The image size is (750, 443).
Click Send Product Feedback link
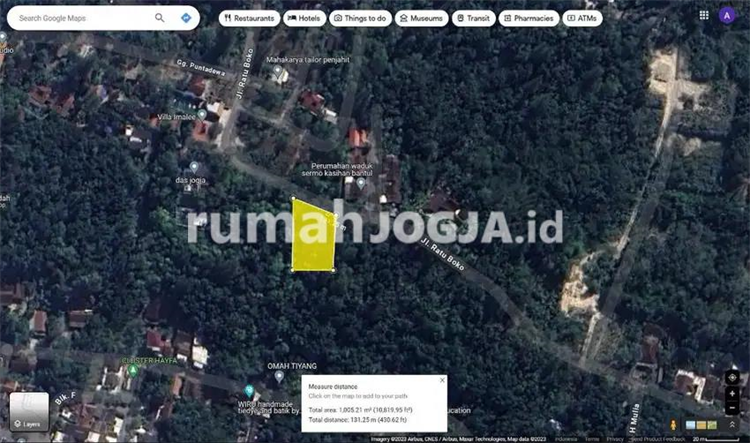point(658,439)
